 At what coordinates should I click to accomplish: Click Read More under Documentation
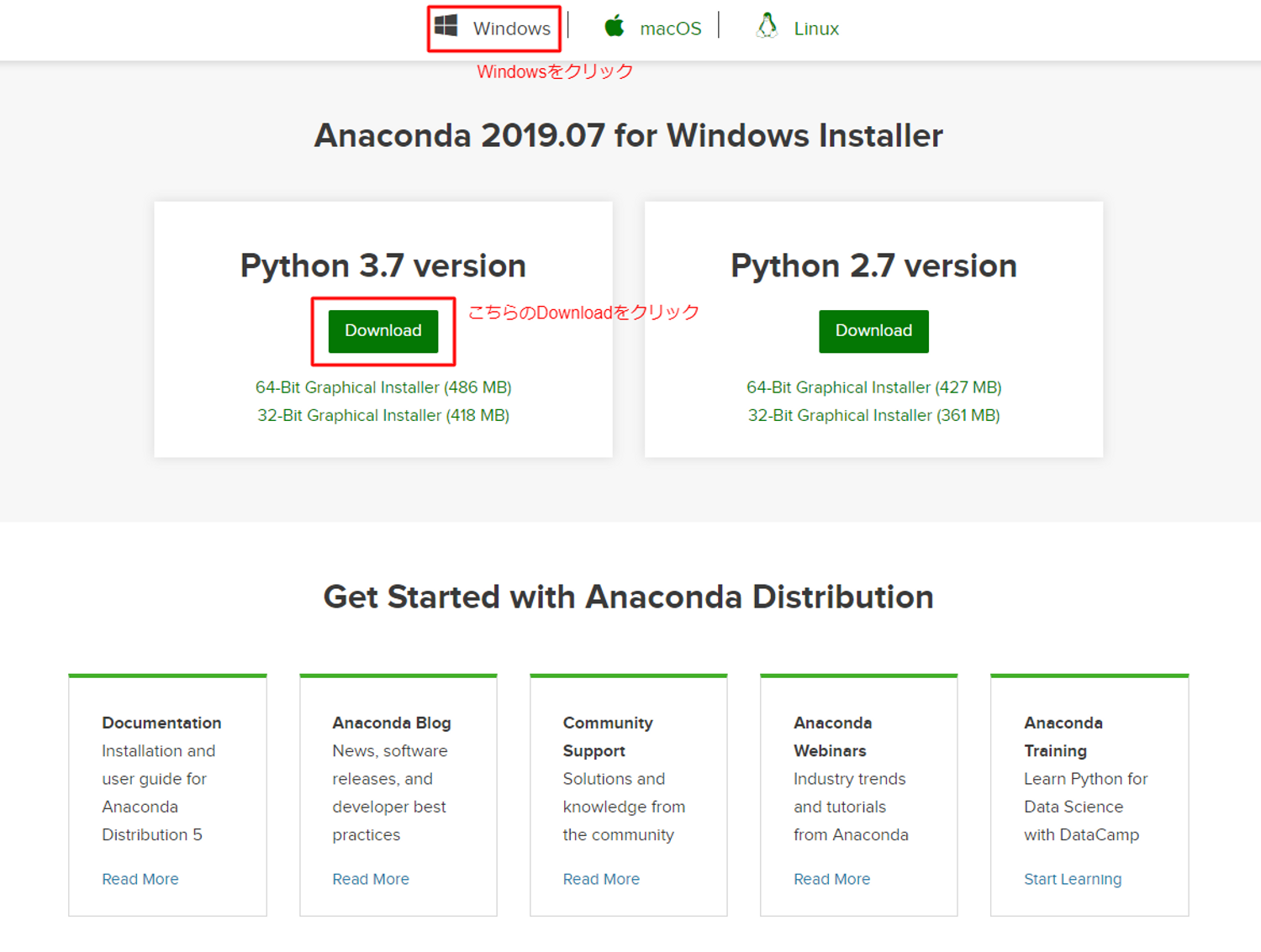(140, 879)
